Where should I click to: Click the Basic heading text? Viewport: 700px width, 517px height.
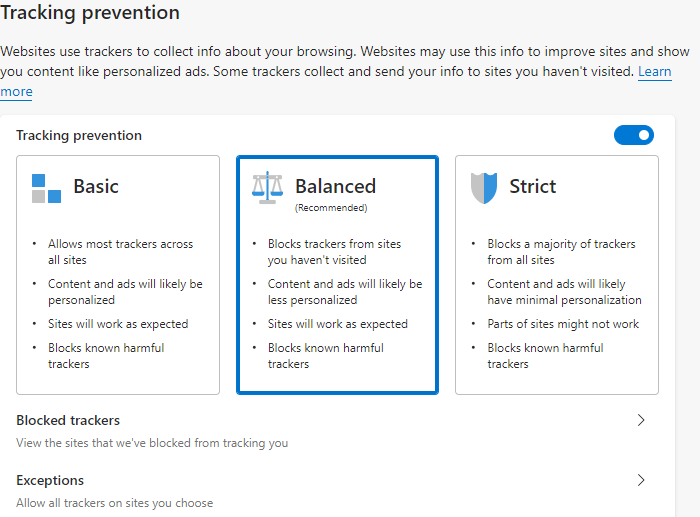pos(96,186)
